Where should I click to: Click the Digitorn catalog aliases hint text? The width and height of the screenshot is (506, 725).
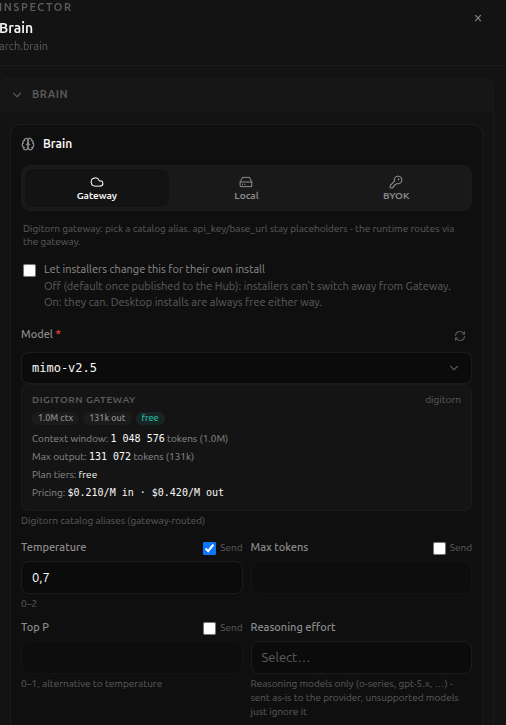click(x=113, y=521)
